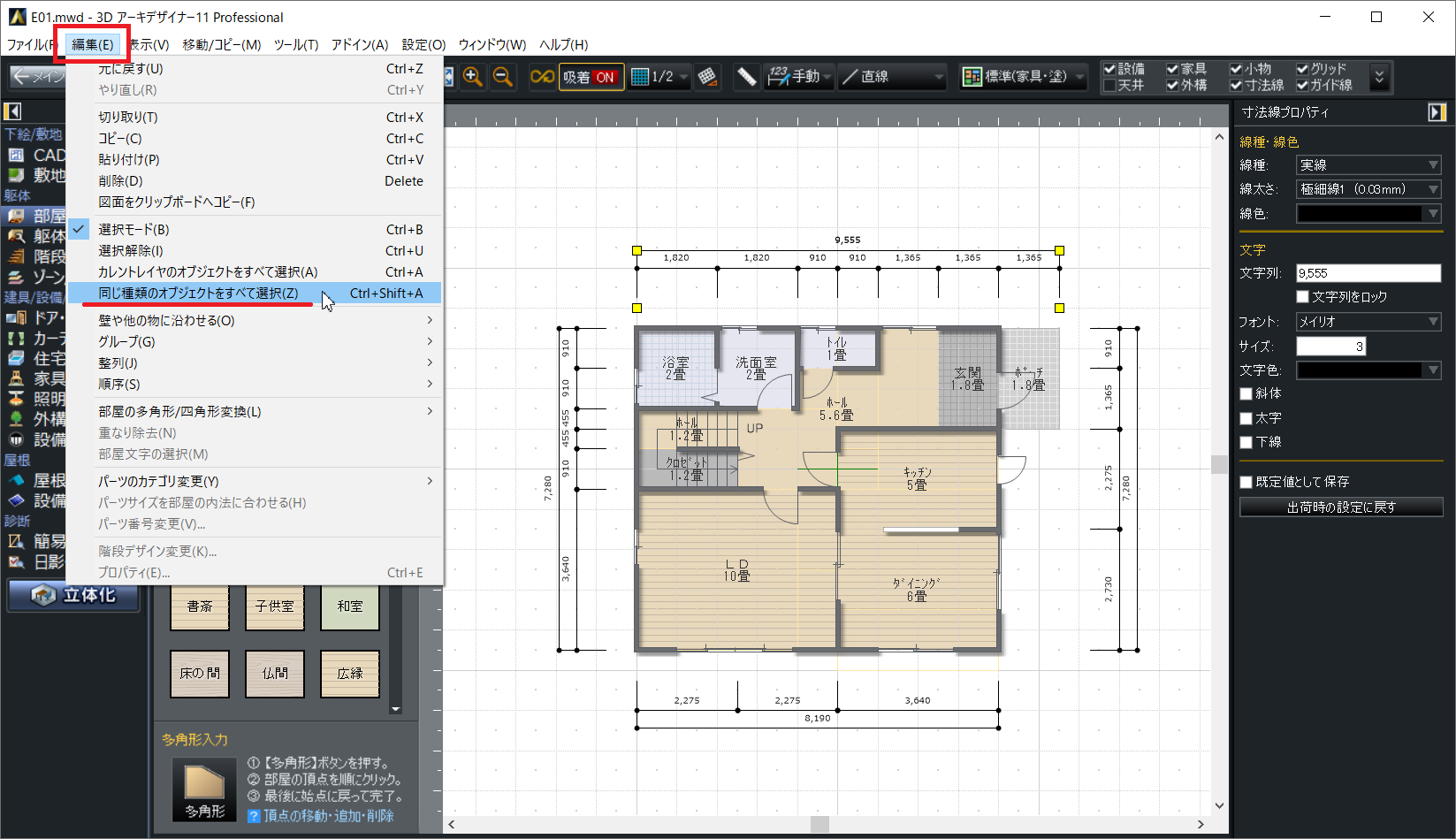Screen dimensions: 1456x839
Task: Collapse the 寸法線プロパティ panel arrow icon
Action: coord(1437,112)
